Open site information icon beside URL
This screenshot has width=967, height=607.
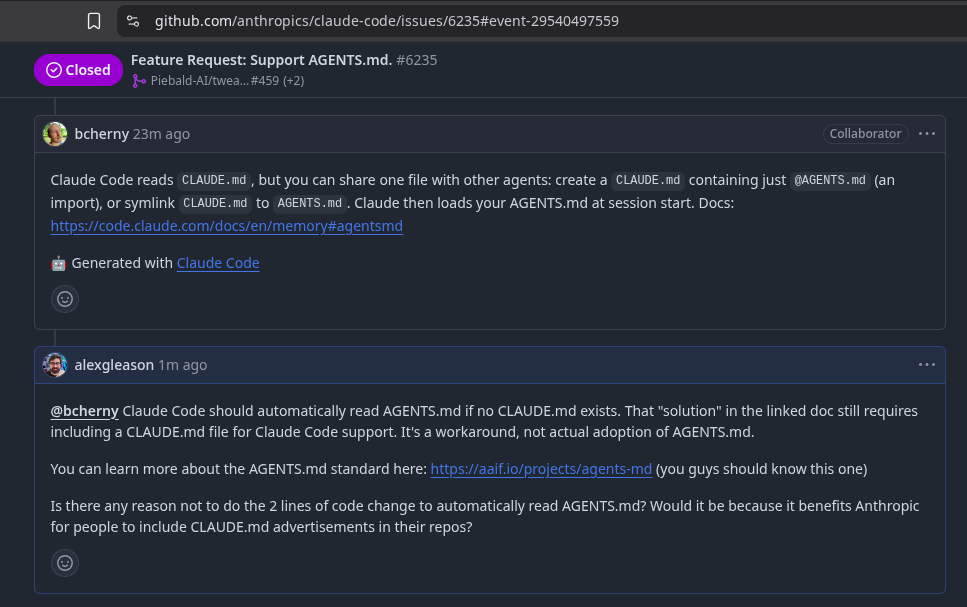[x=133, y=21]
